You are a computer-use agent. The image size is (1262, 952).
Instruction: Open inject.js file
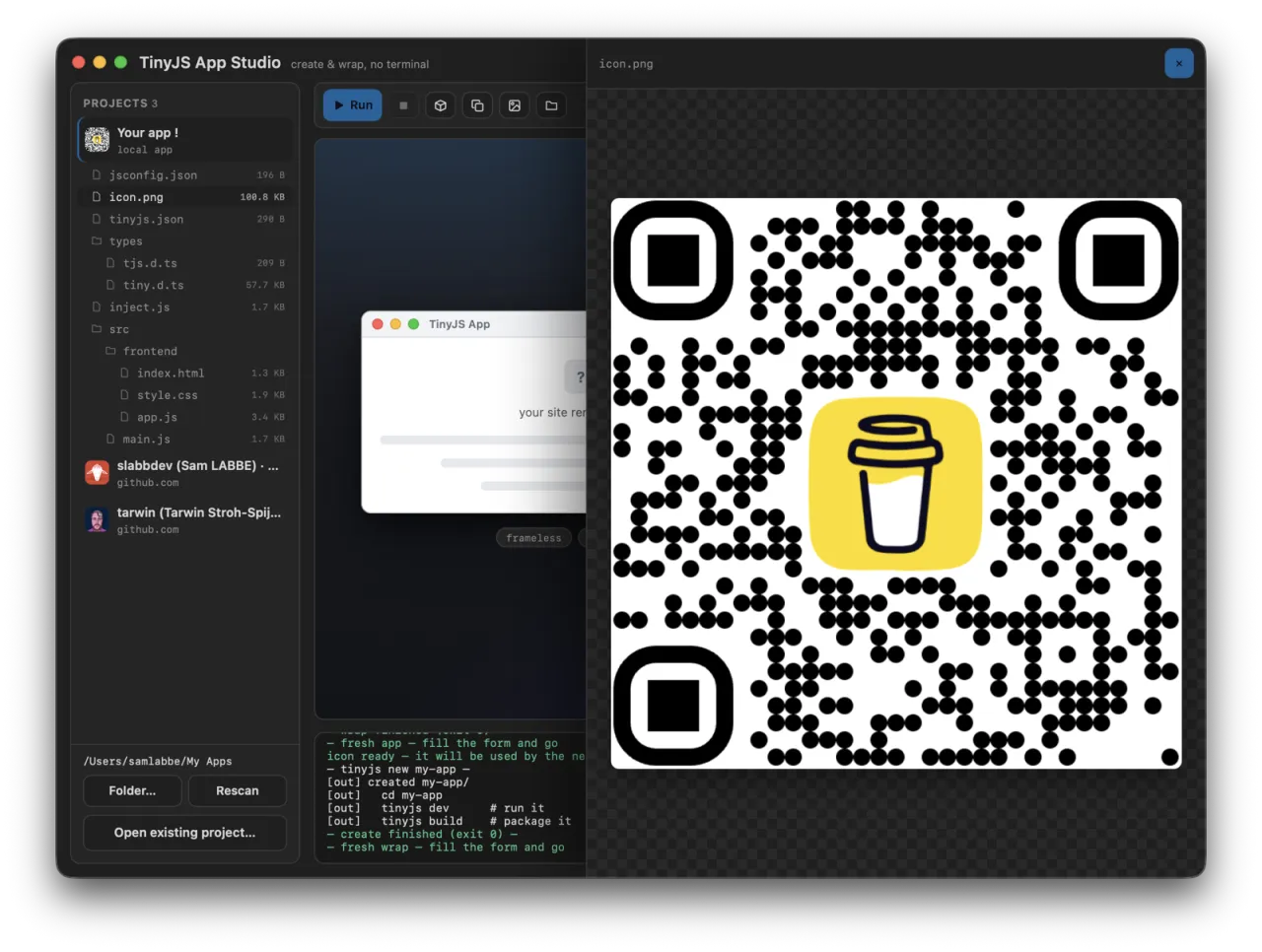[185, 307]
